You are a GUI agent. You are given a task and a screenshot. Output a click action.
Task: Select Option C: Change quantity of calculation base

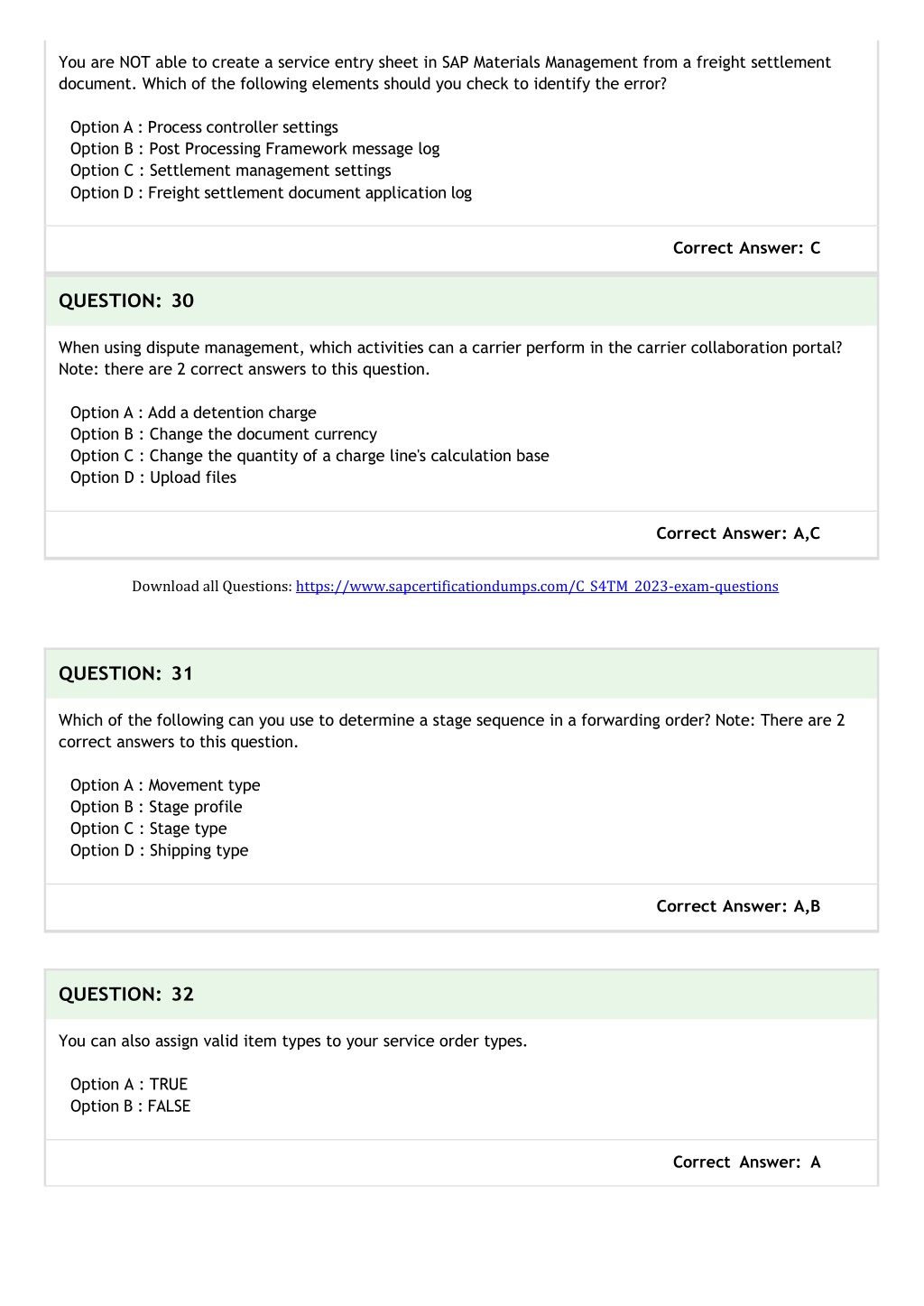pos(310,456)
